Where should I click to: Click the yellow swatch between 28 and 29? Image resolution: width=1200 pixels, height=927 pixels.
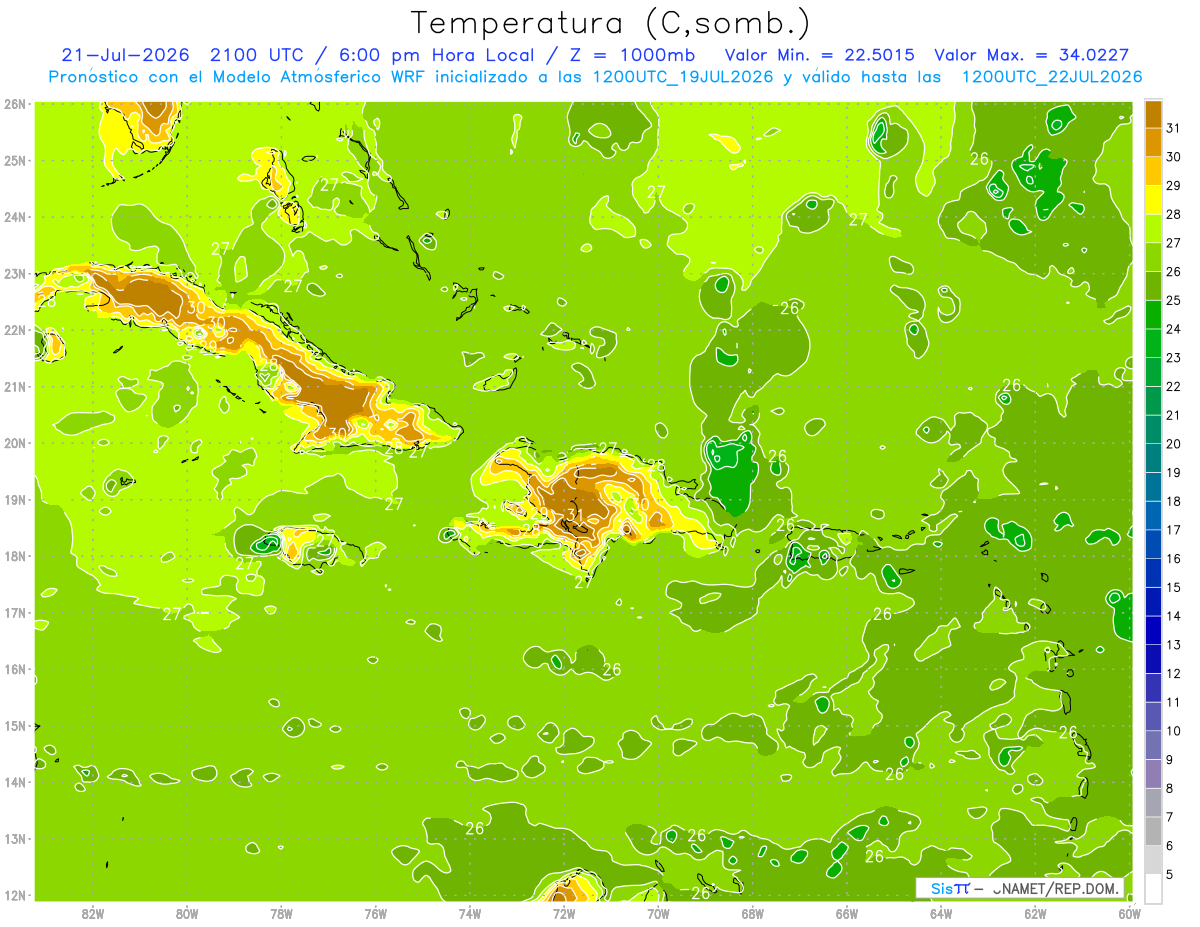pyautogui.click(x=1153, y=200)
